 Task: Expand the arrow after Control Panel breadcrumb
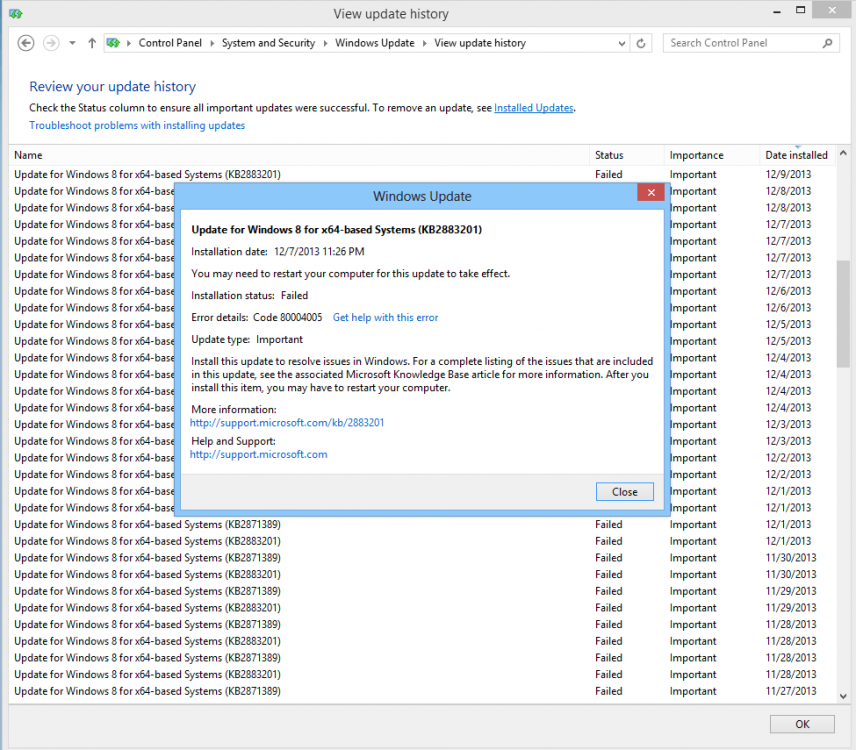(x=212, y=43)
